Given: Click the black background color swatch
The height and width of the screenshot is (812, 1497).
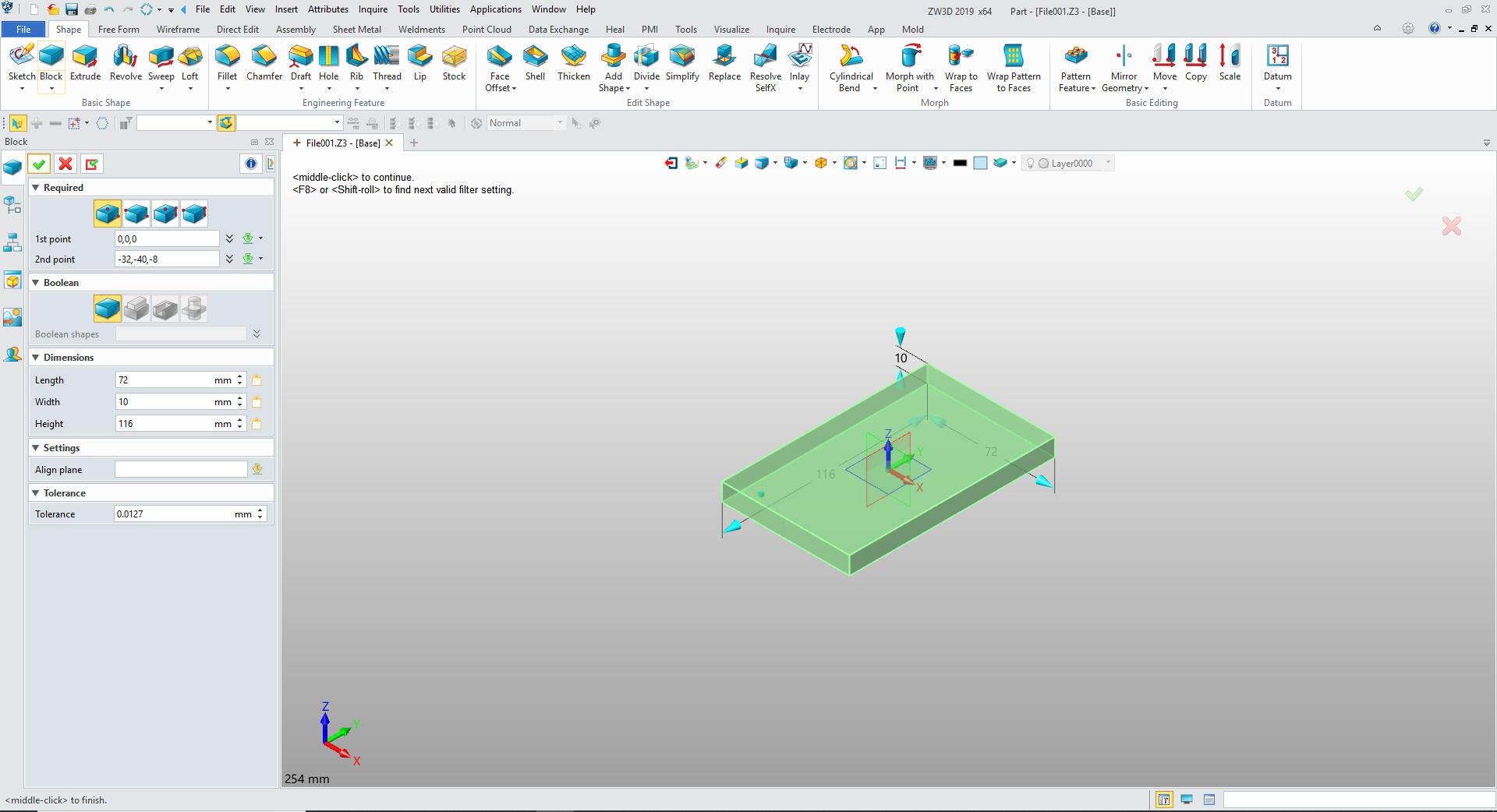Looking at the screenshot, I should pyautogui.click(x=961, y=163).
